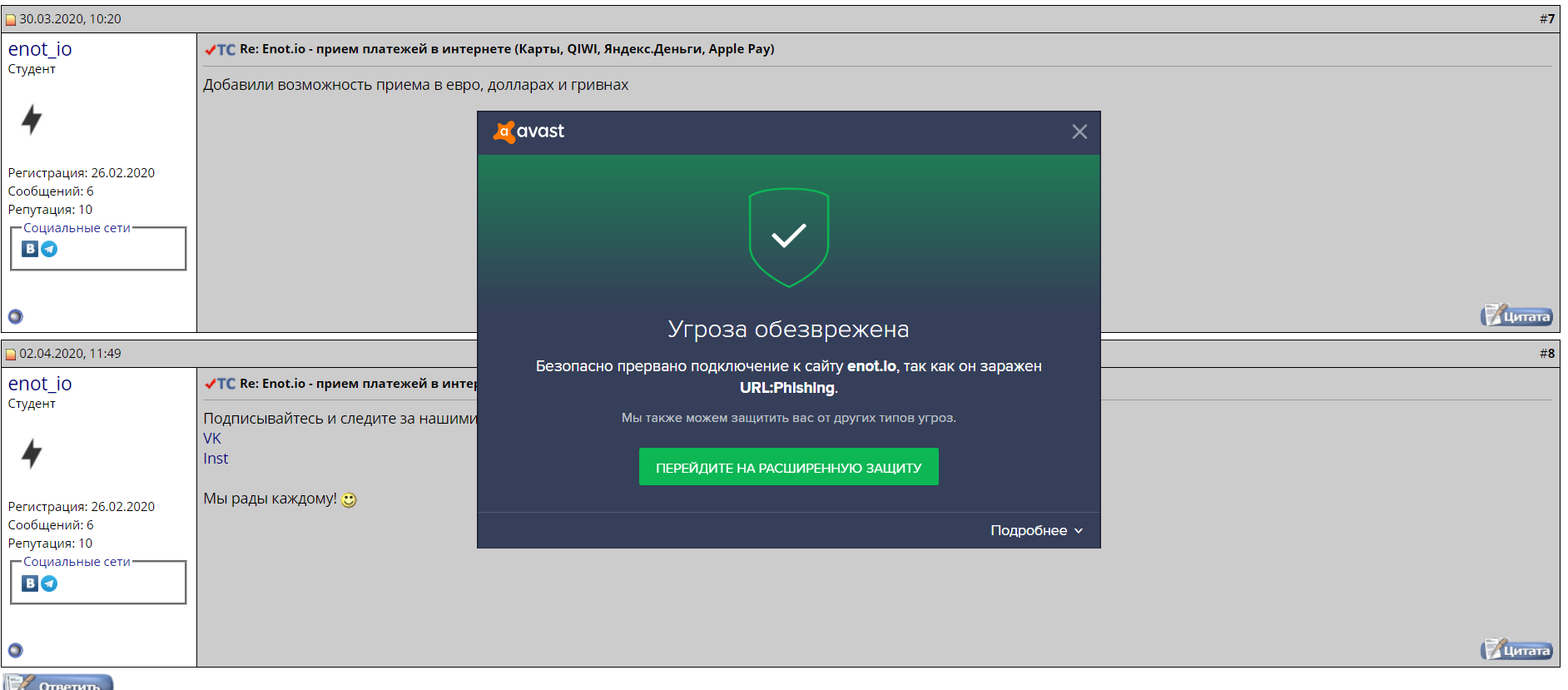Click the smiley emoticon in post #8

[350, 499]
